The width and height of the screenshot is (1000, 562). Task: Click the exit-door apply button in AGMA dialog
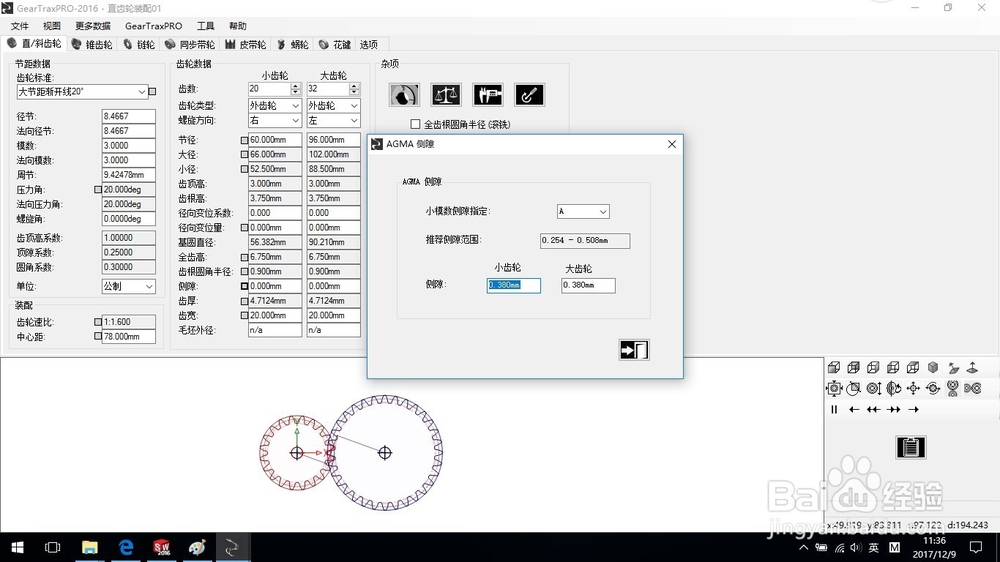pyautogui.click(x=634, y=350)
